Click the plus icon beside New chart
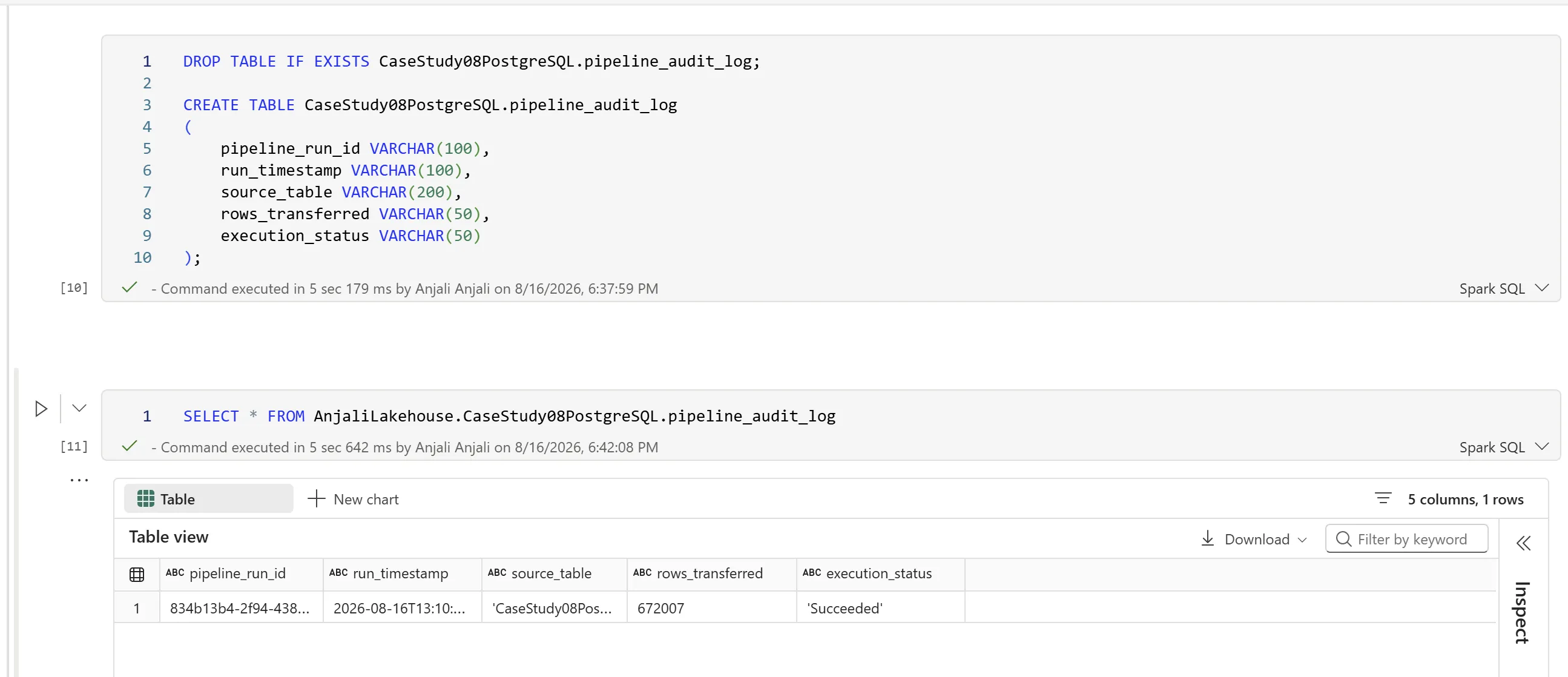 click(x=317, y=498)
